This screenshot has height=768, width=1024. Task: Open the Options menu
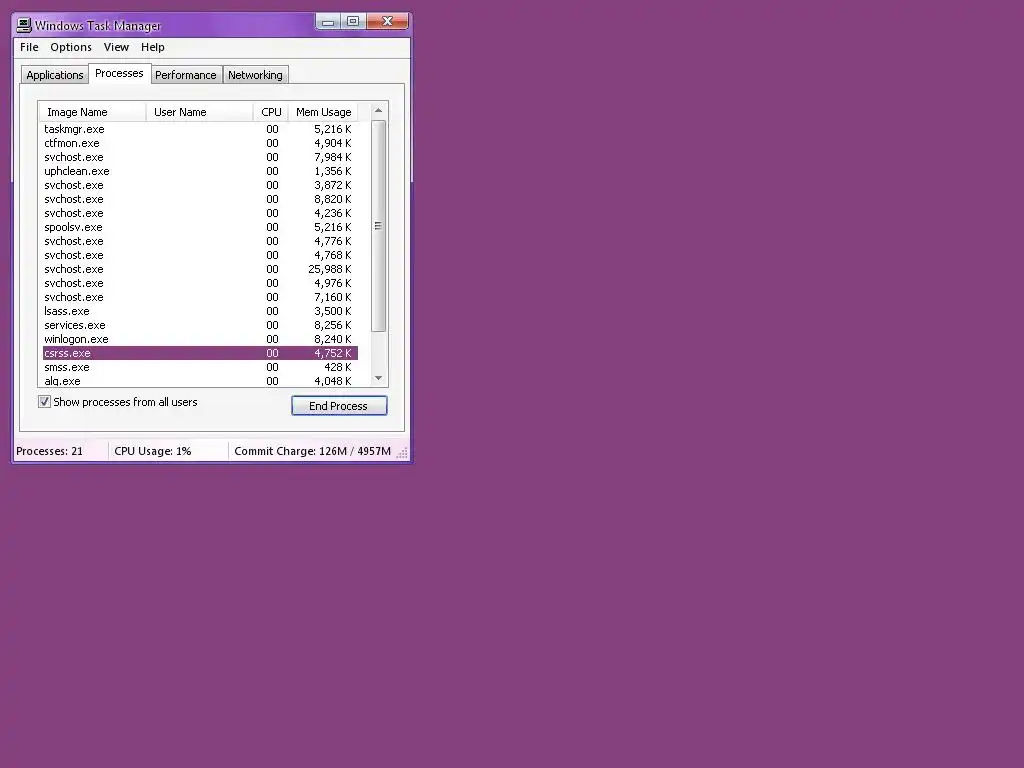[71, 47]
